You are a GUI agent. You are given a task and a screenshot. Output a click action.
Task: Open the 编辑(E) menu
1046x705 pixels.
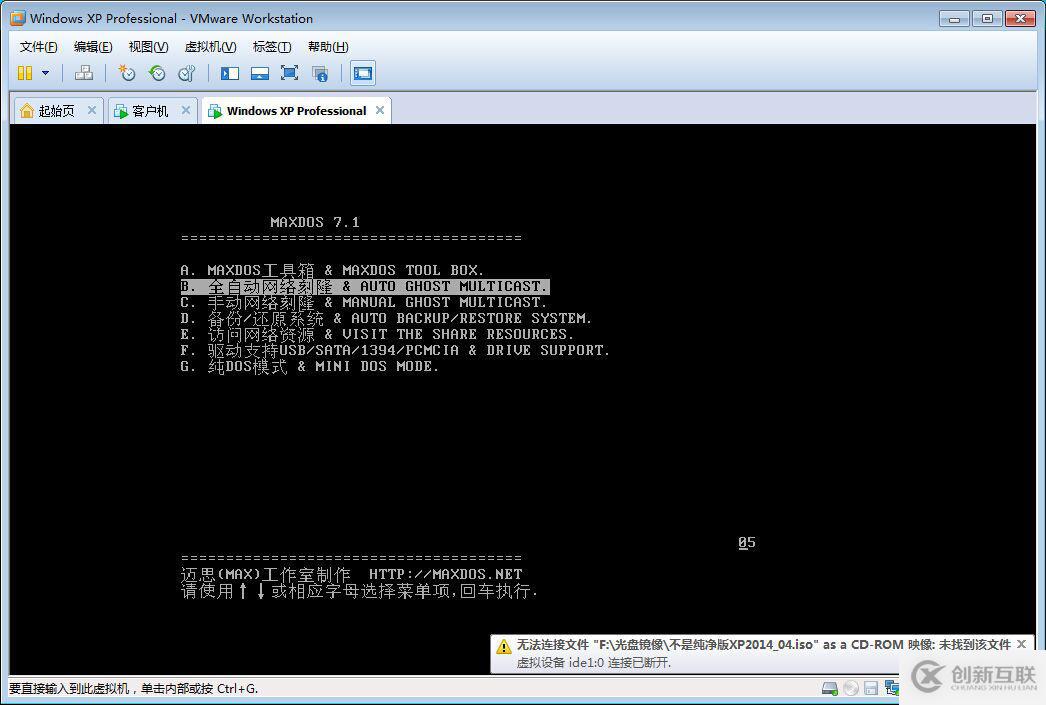coord(93,47)
